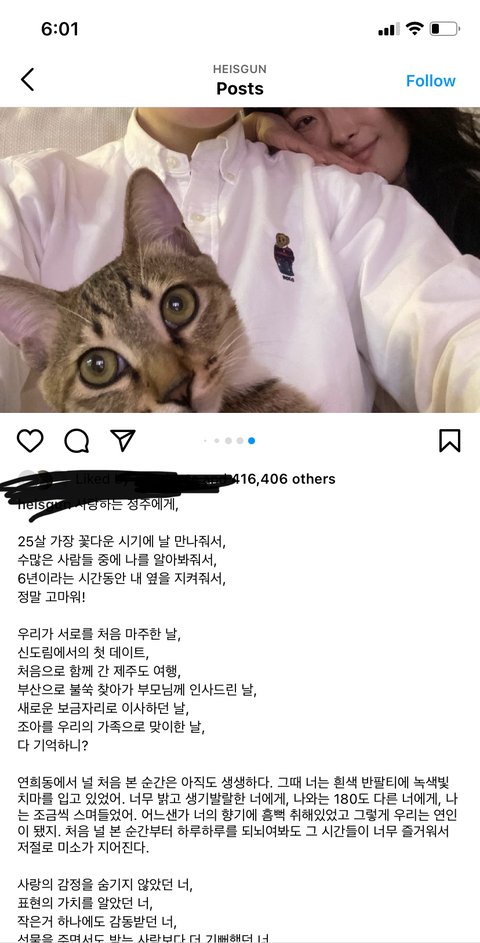Share the post with the paper plane icon

(x=123, y=440)
